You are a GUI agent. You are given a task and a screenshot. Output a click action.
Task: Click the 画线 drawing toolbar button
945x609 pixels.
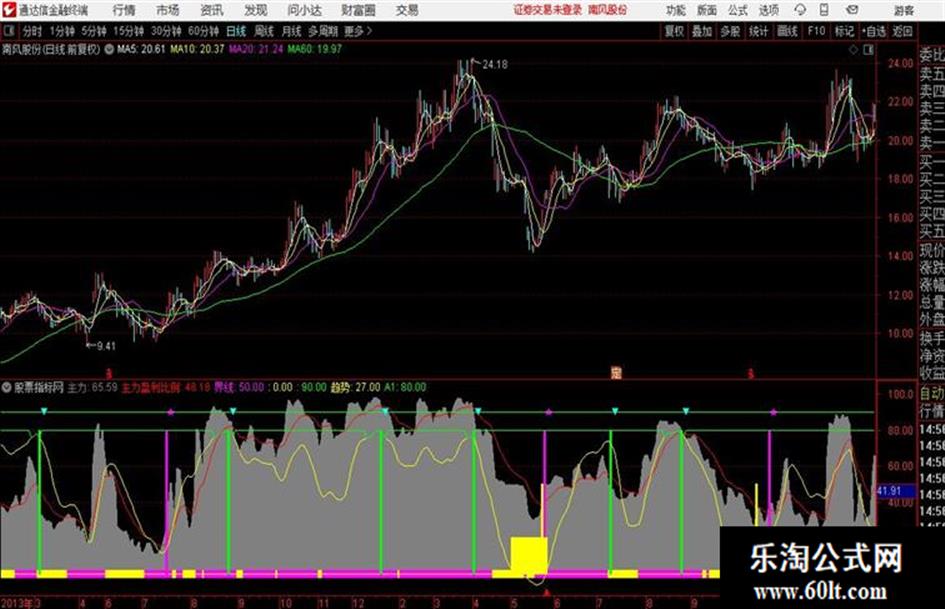tap(787, 31)
